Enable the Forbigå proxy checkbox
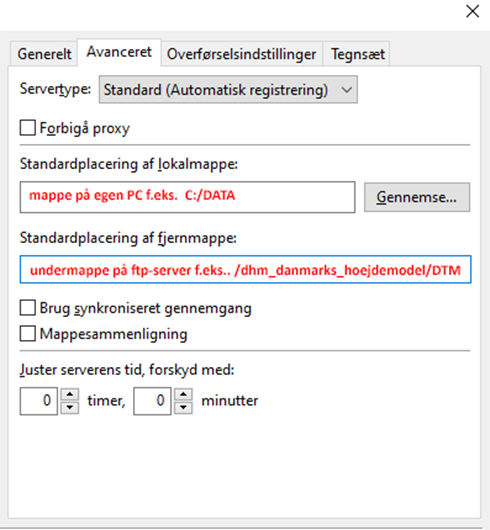 28,128
